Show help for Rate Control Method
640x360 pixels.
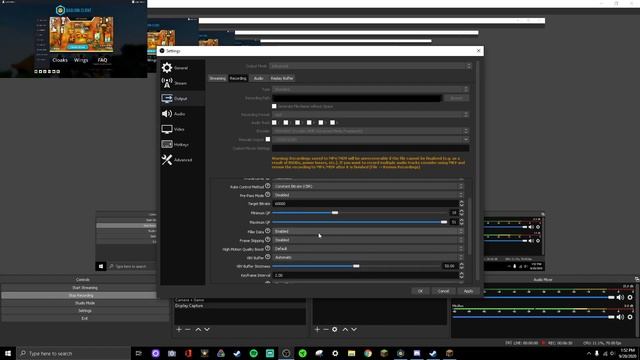coord(268,186)
